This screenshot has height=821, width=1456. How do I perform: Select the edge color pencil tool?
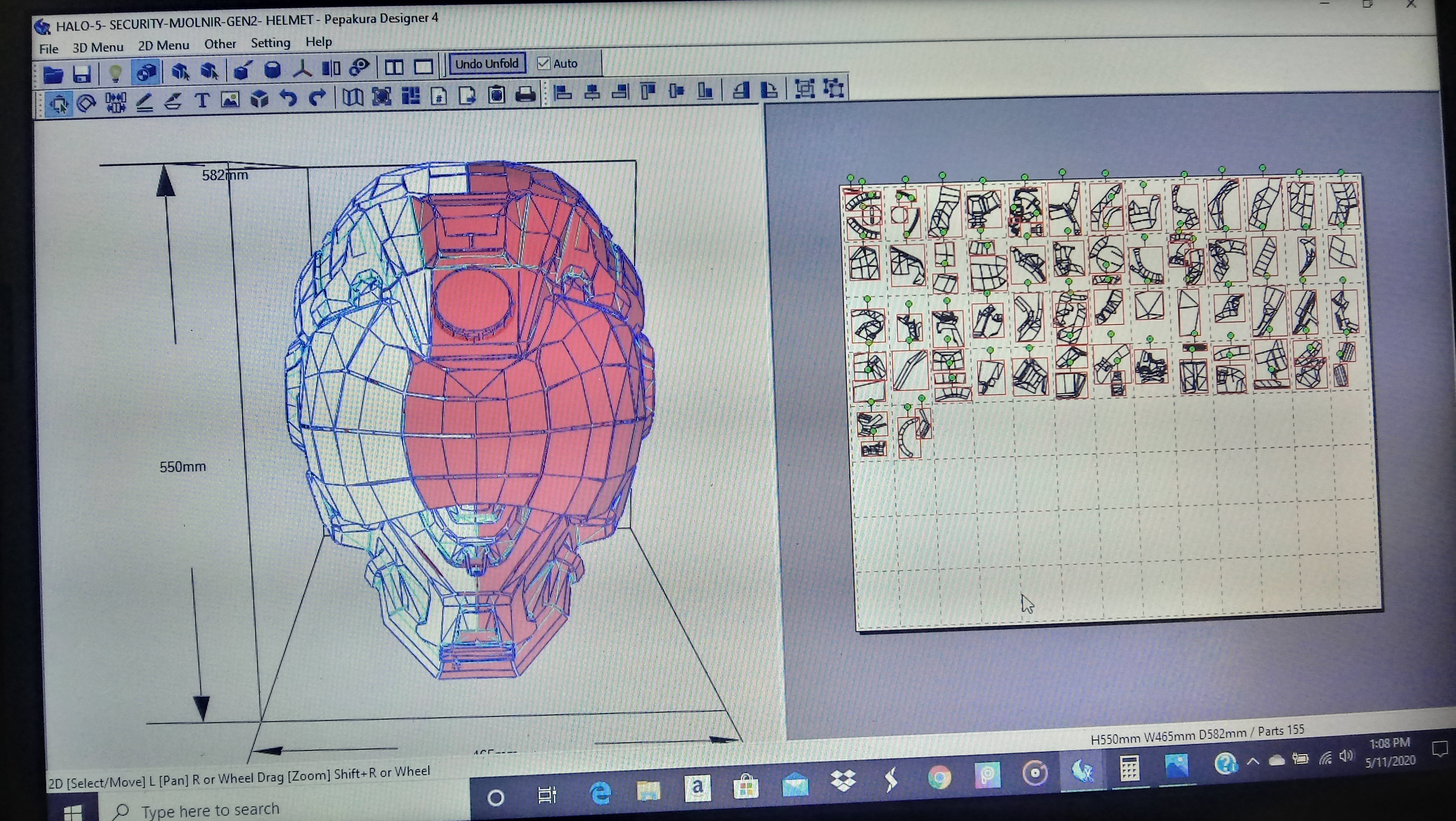(x=173, y=102)
